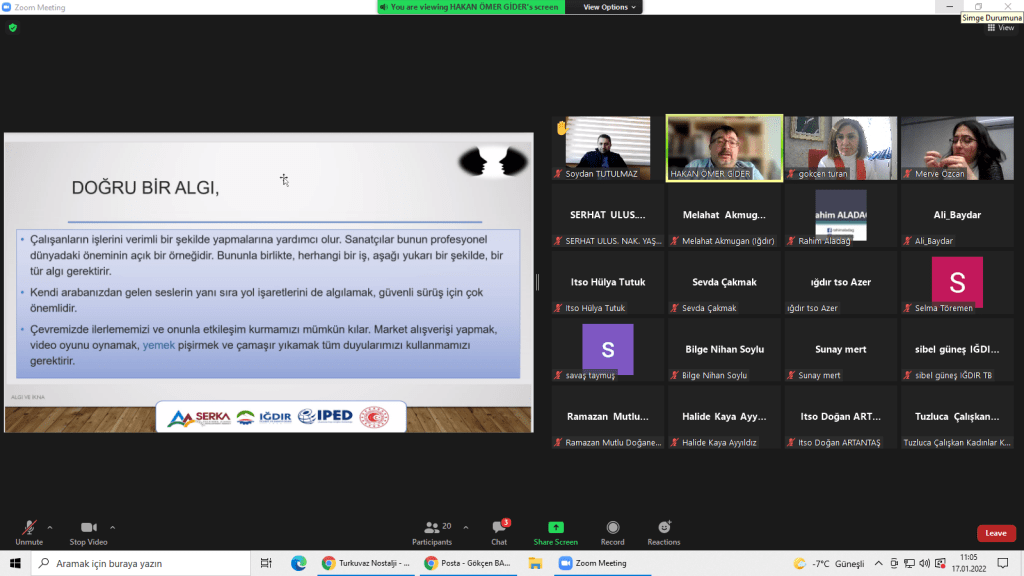Screen dimensions: 1024x576
Task: Click the yemek hyperlink in the slide
Action: (x=159, y=345)
